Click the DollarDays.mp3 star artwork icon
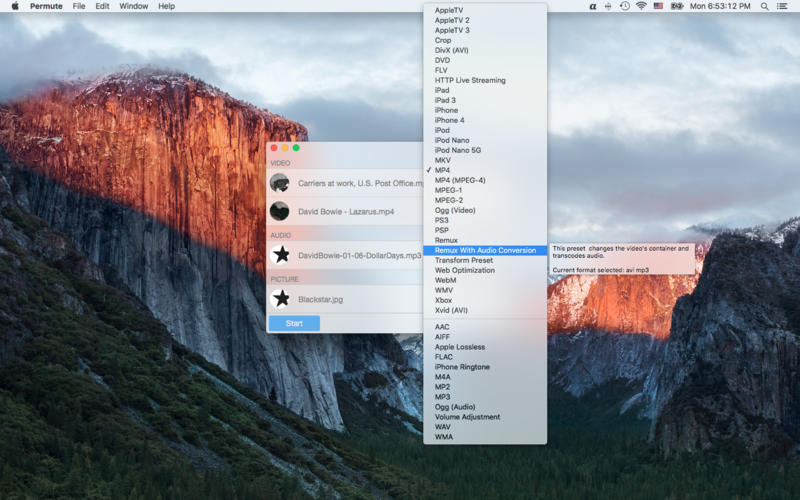Screen dimensions: 800x500 (x=281, y=255)
